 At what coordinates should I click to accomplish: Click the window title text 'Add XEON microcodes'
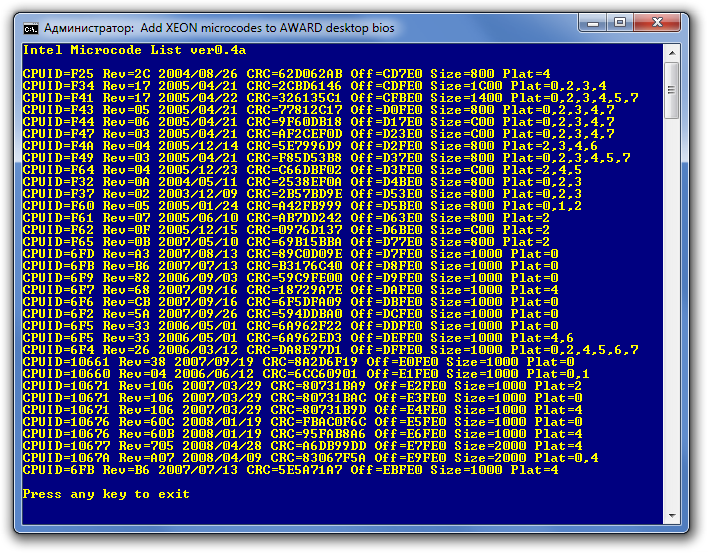202,28
